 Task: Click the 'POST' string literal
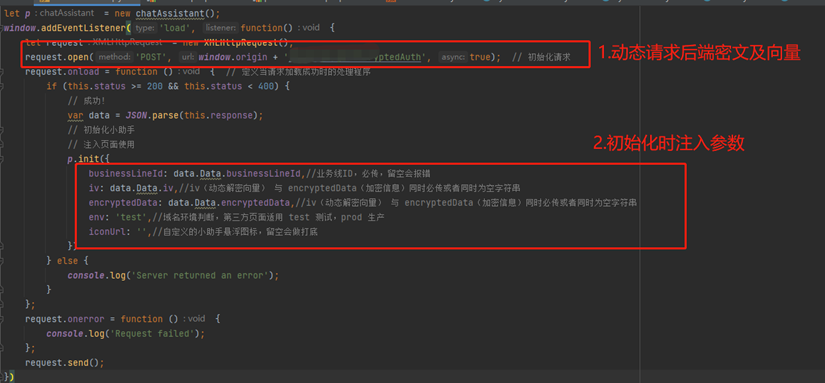coord(153,57)
